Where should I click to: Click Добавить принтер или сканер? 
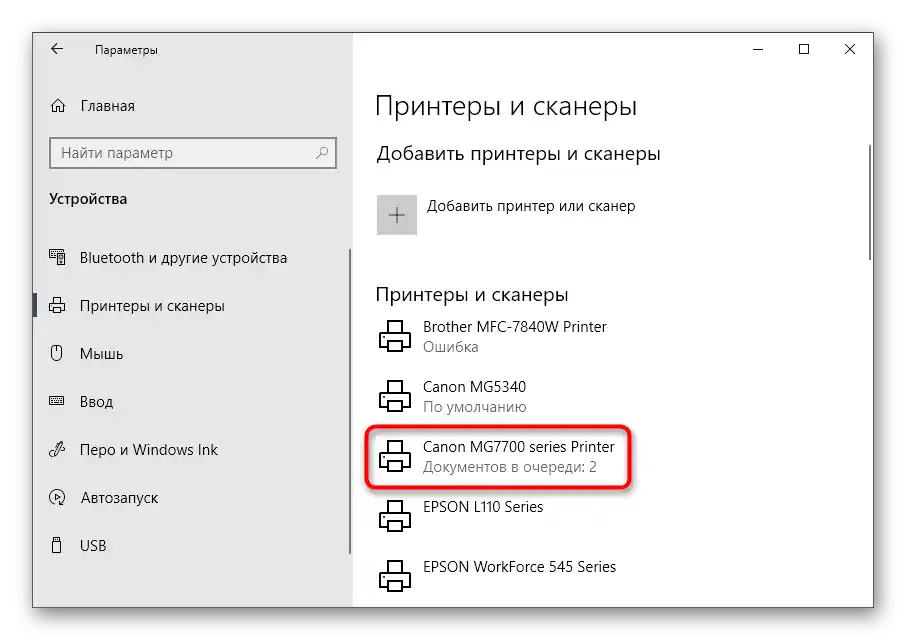click(530, 206)
